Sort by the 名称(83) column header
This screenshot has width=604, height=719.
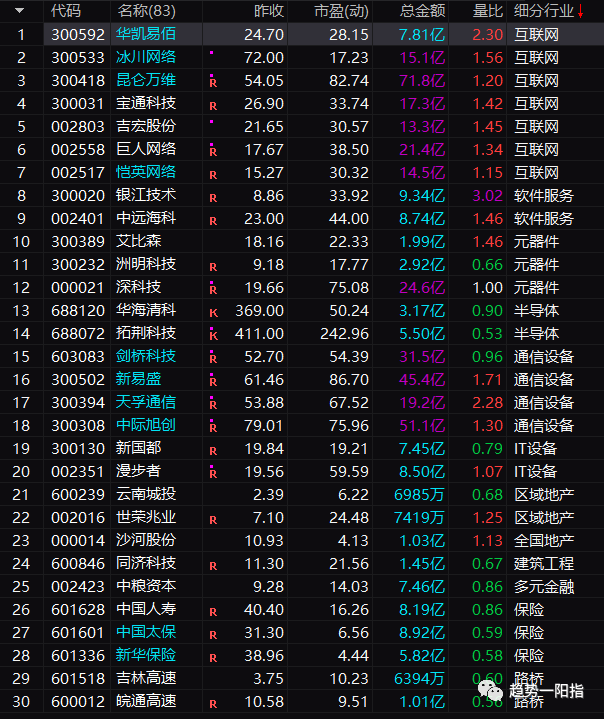[x=146, y=11]
